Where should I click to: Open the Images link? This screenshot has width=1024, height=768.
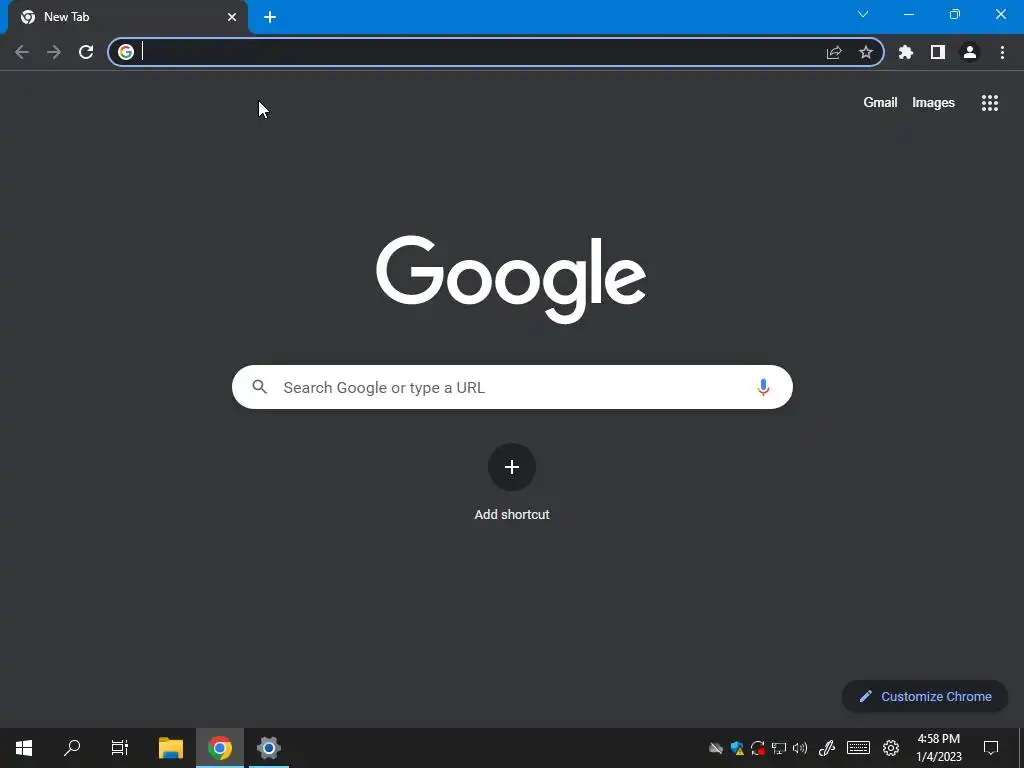[933, 103]
